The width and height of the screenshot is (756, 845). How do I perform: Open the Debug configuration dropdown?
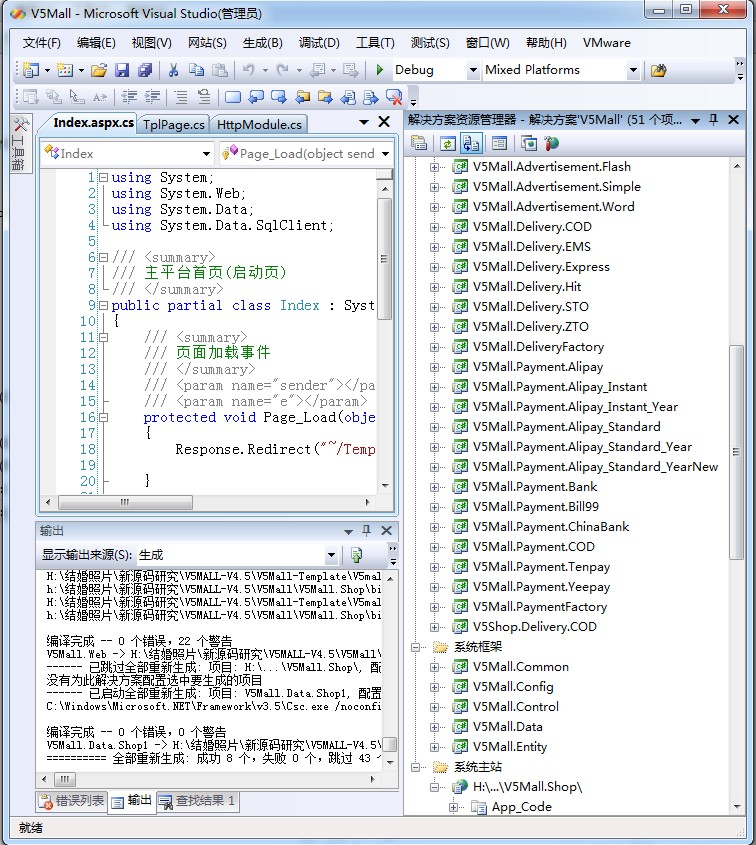click(473, 70)
